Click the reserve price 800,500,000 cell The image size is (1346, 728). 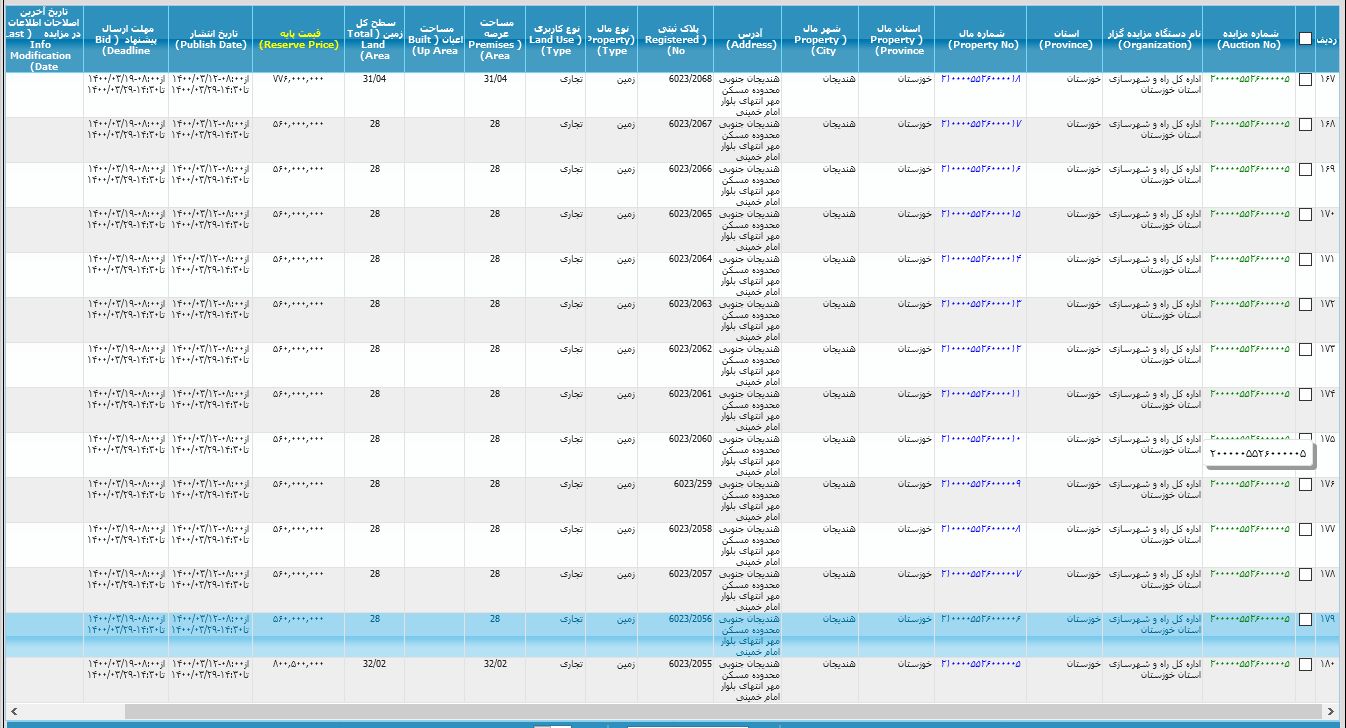(x=299, y=664)
